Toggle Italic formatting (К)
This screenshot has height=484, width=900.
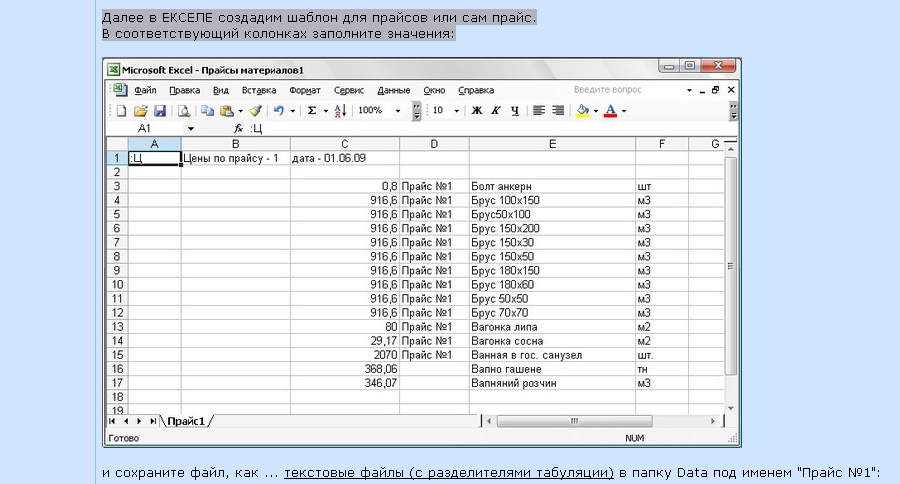pos(496,111)
